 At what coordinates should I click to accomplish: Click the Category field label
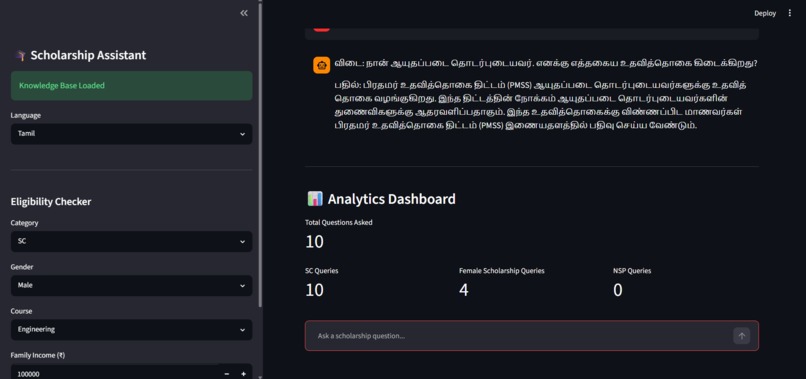(24, 223)
